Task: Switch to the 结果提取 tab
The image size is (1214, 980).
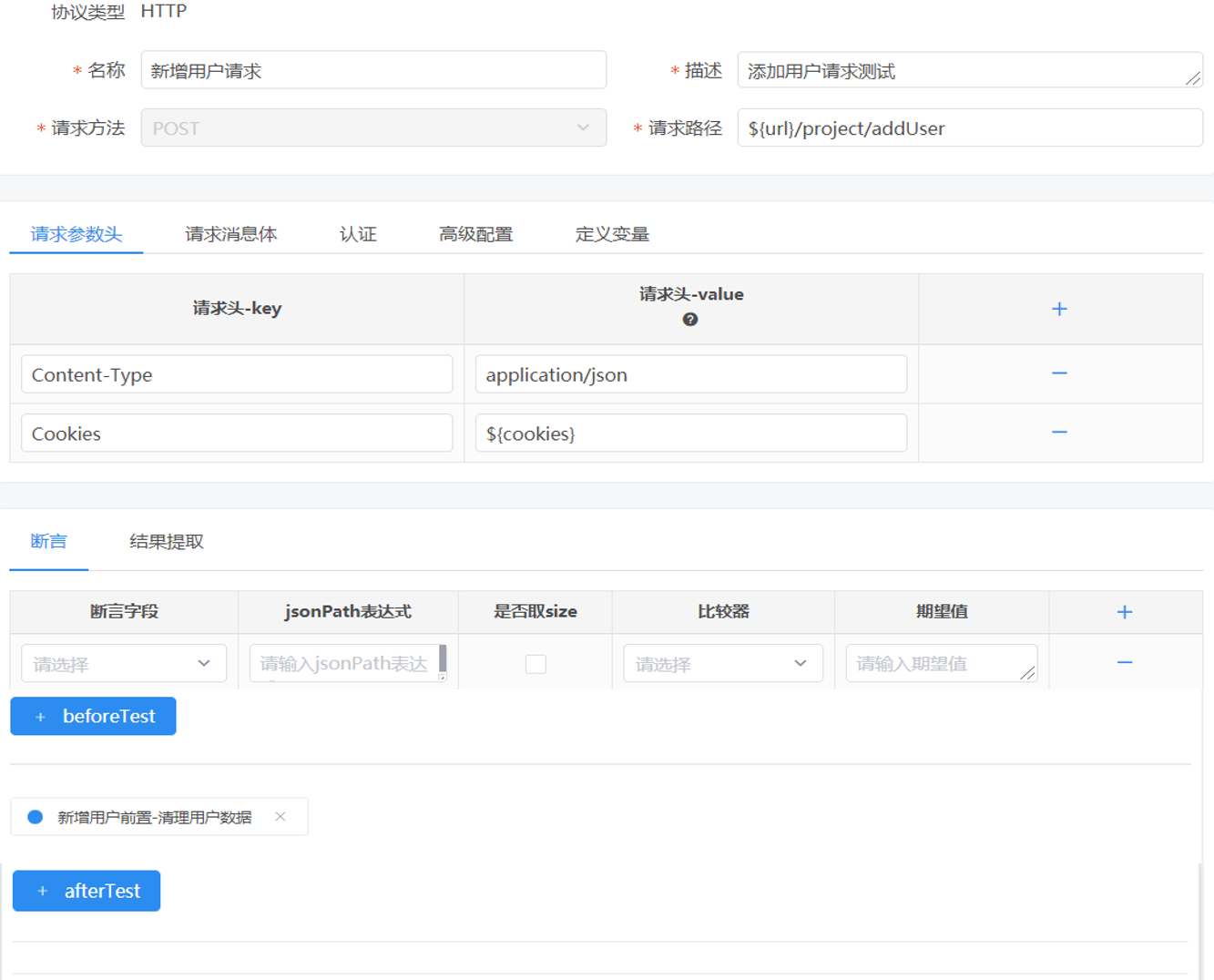Action: click(167, 541)
